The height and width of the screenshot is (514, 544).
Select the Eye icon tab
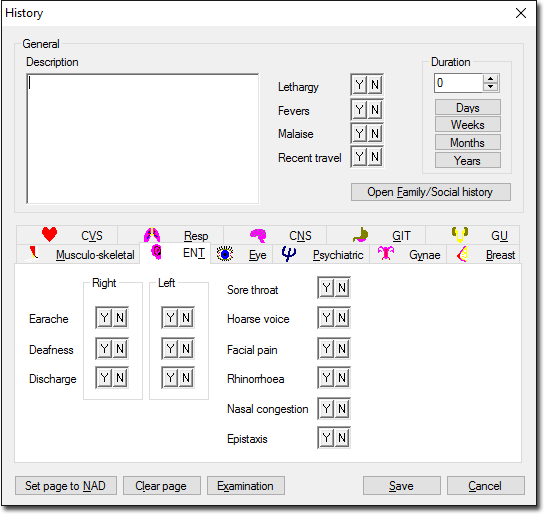(x=225, y=254)
